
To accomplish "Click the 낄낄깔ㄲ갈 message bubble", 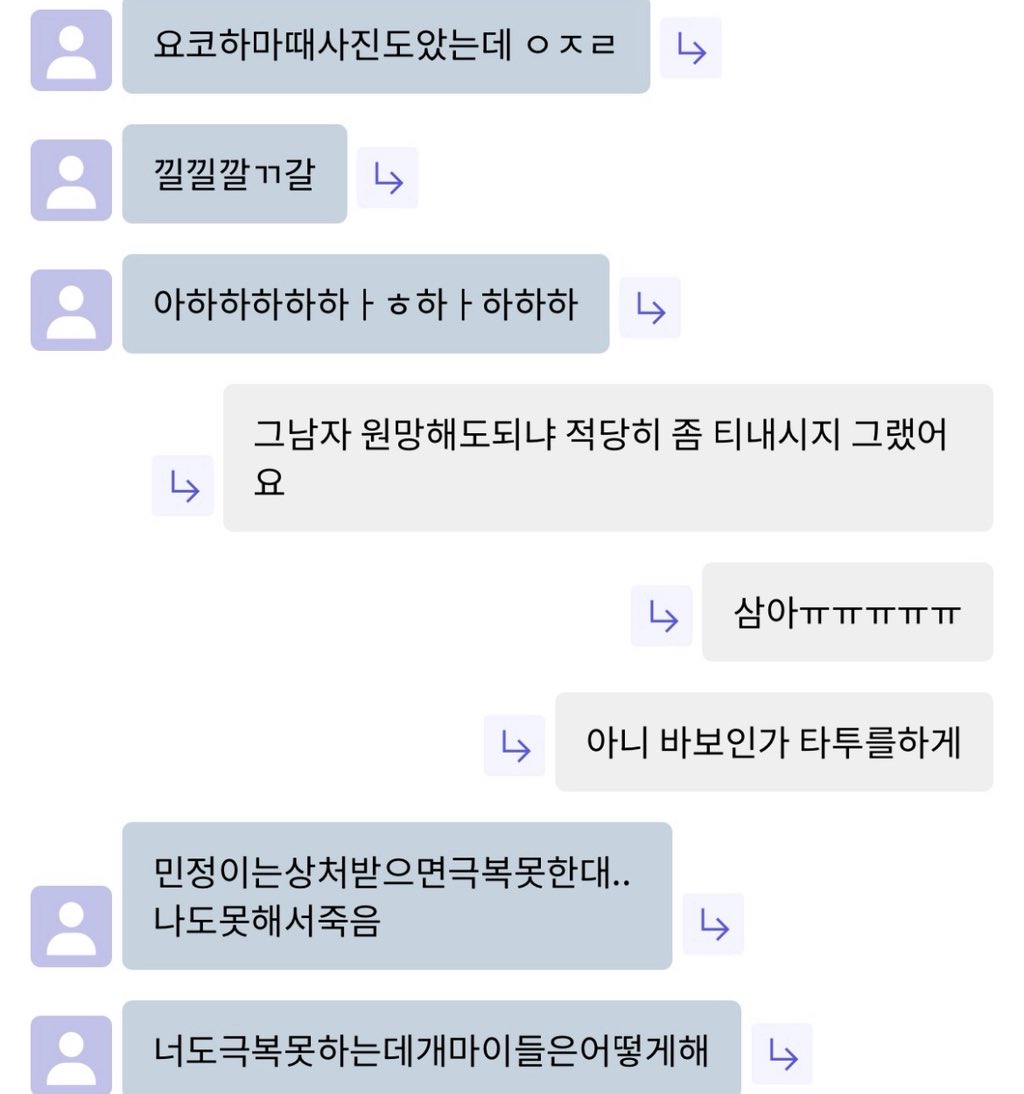I will (x=234, y=174).
